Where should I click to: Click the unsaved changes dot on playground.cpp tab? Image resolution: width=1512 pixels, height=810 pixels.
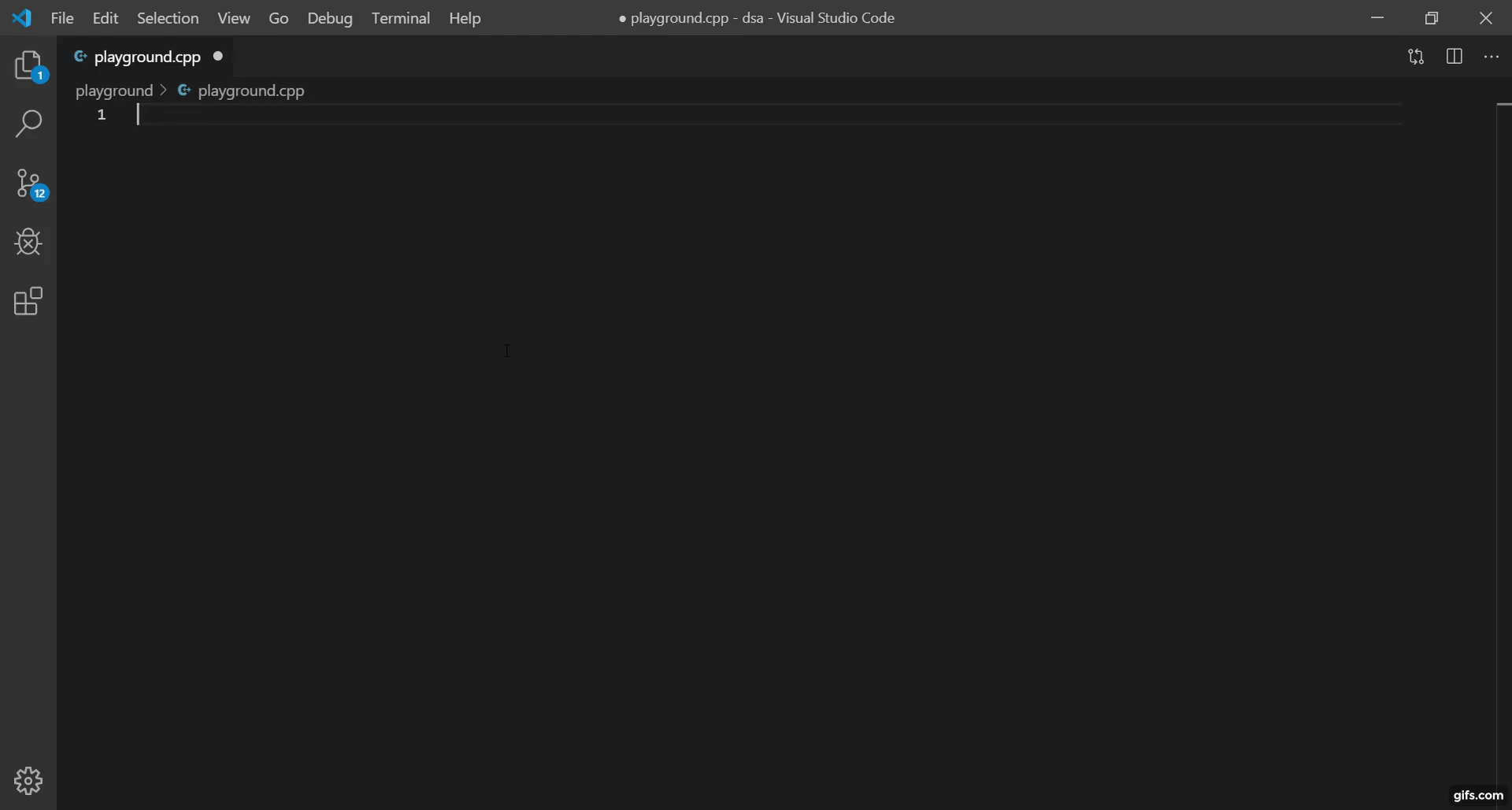219,56
